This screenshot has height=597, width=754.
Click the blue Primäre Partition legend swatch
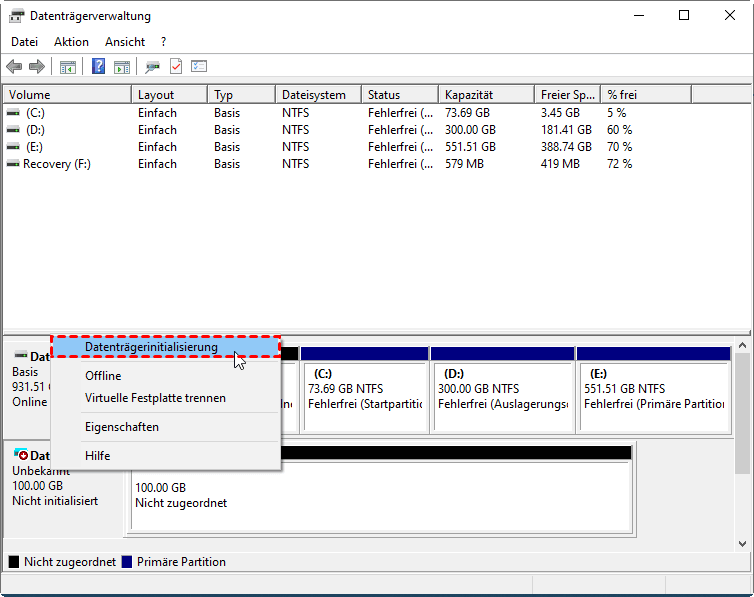pyautogui.click(x=127, y=562)
